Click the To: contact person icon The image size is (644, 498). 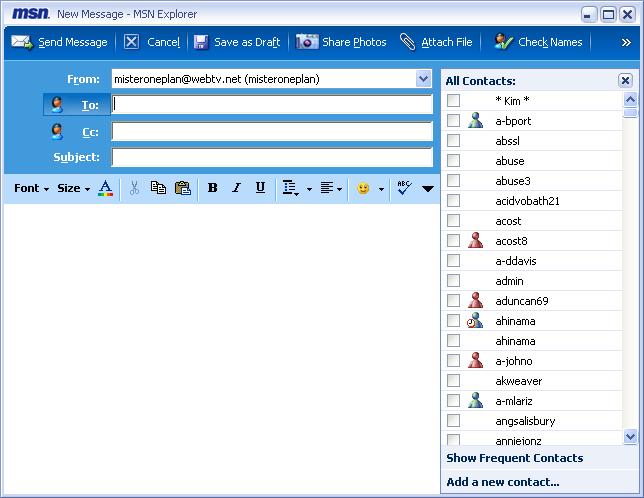57,105
